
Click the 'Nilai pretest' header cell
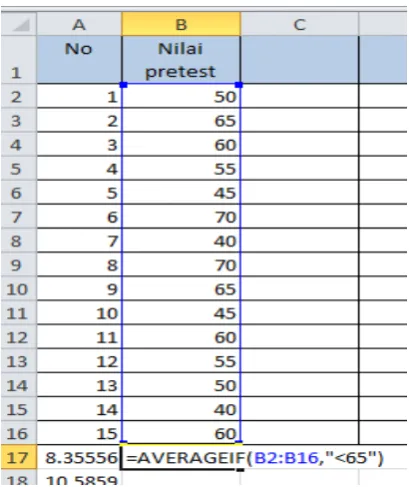pos(181,60)
